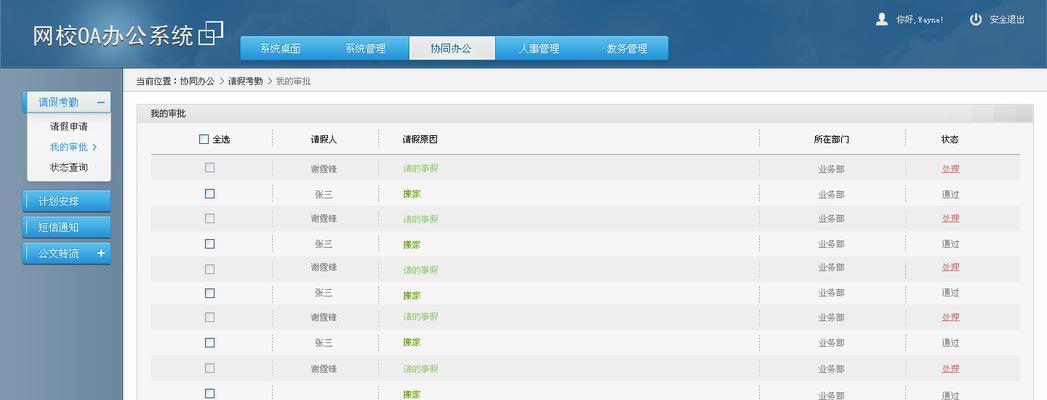Click the 请假人 column header

coord(324,140)
